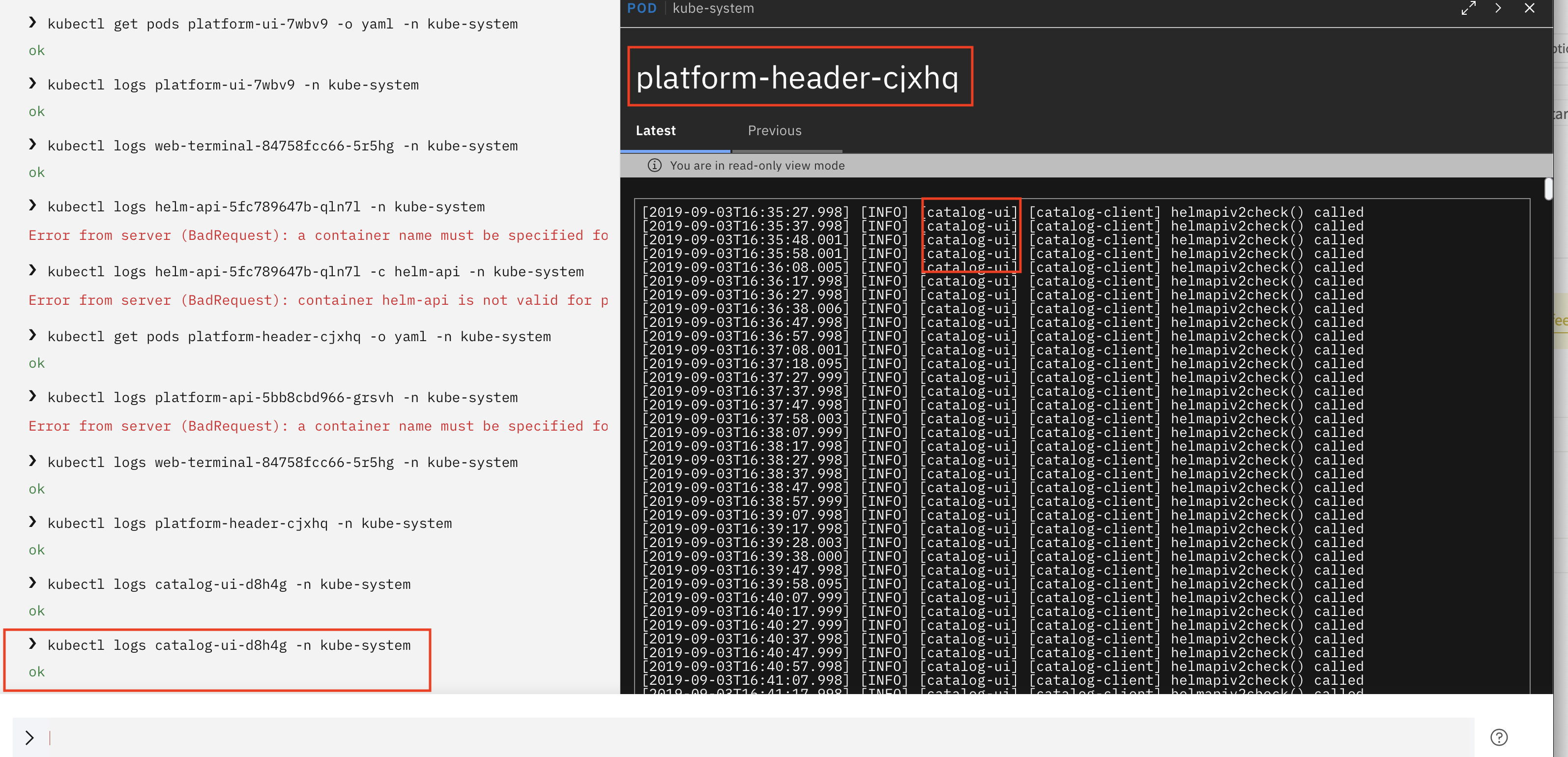Switch to the Previous logs tab

pos(774,130)
